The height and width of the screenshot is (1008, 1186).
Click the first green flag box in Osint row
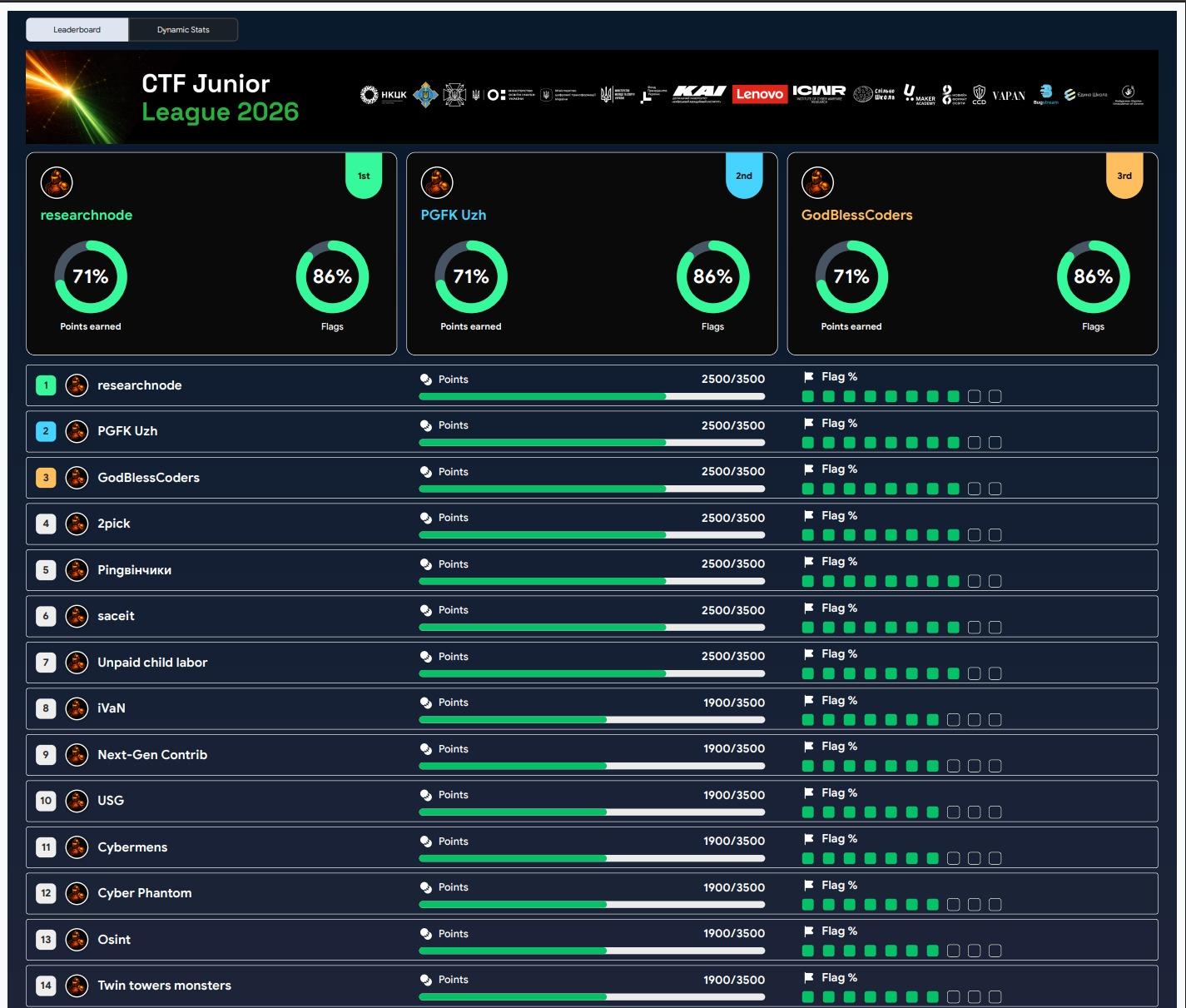808,951
